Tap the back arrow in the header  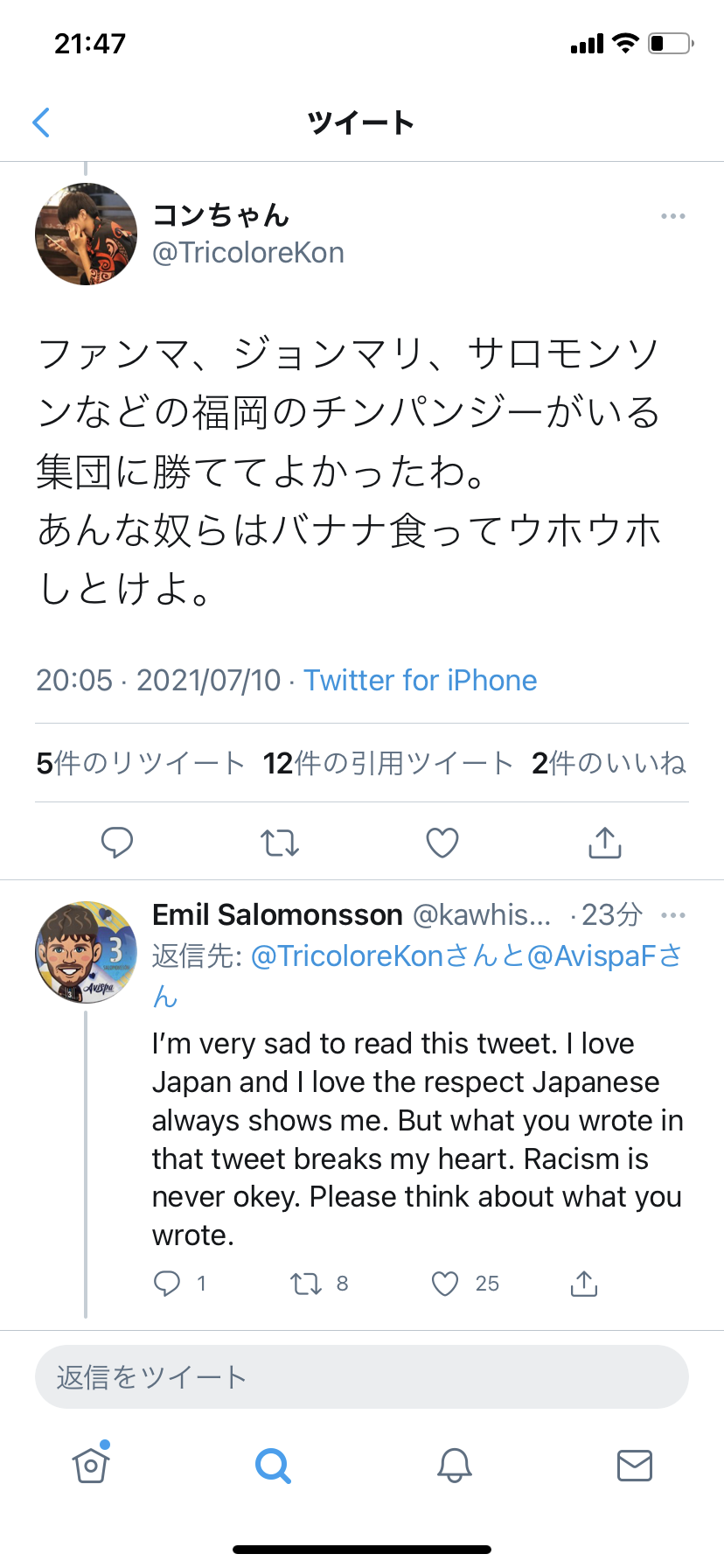[41, 122]
